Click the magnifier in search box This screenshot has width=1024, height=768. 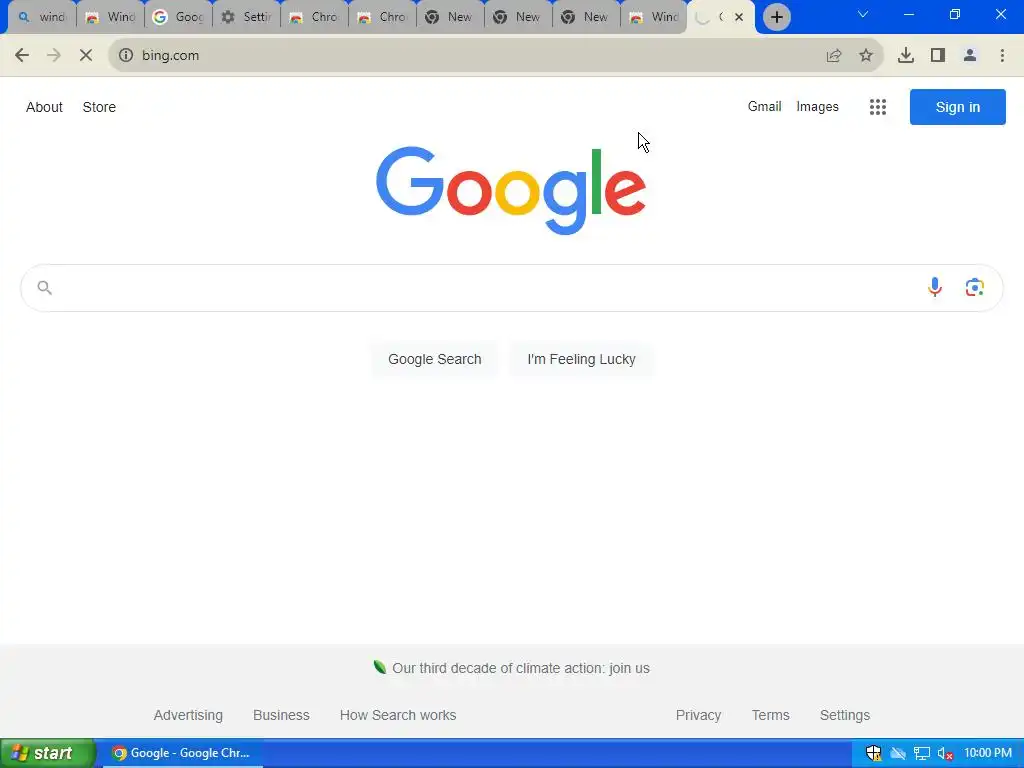point(44,287)
